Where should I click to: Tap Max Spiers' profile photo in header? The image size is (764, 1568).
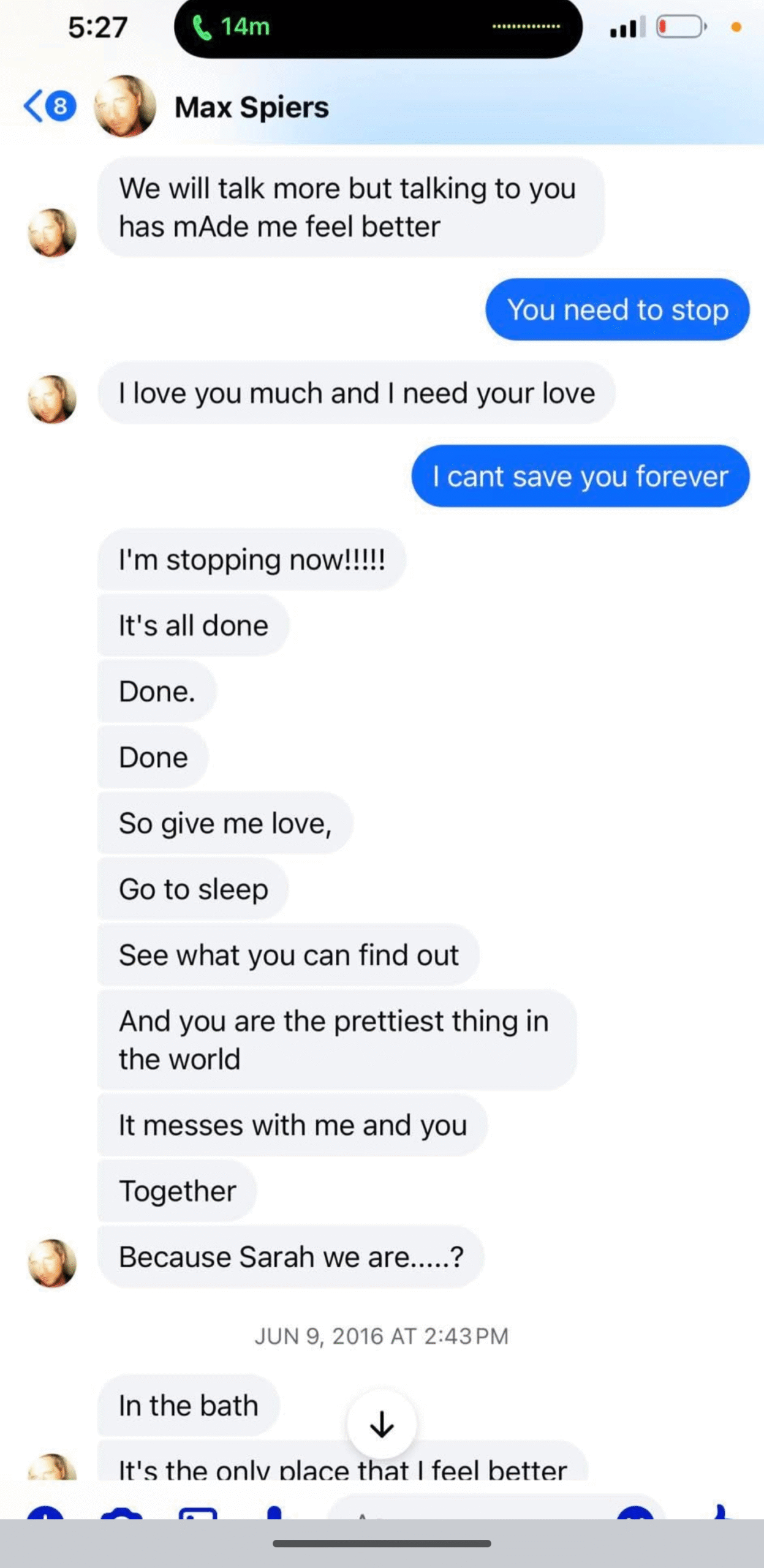(125, 107)
